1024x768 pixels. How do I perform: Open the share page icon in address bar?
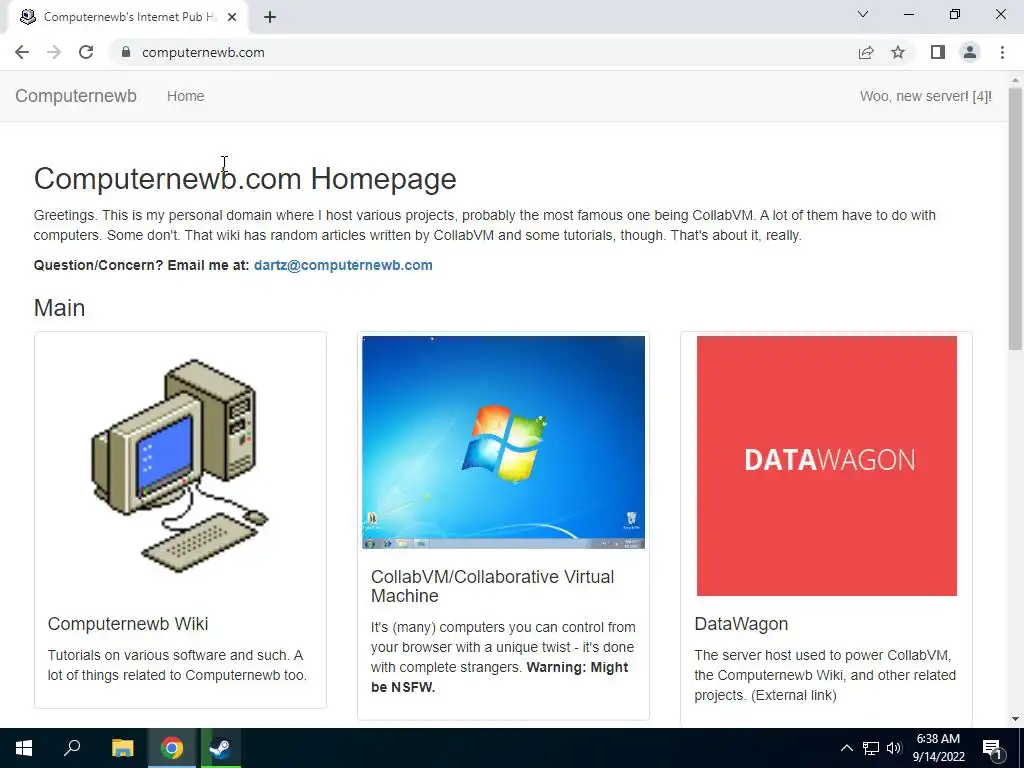pos(866,52)
